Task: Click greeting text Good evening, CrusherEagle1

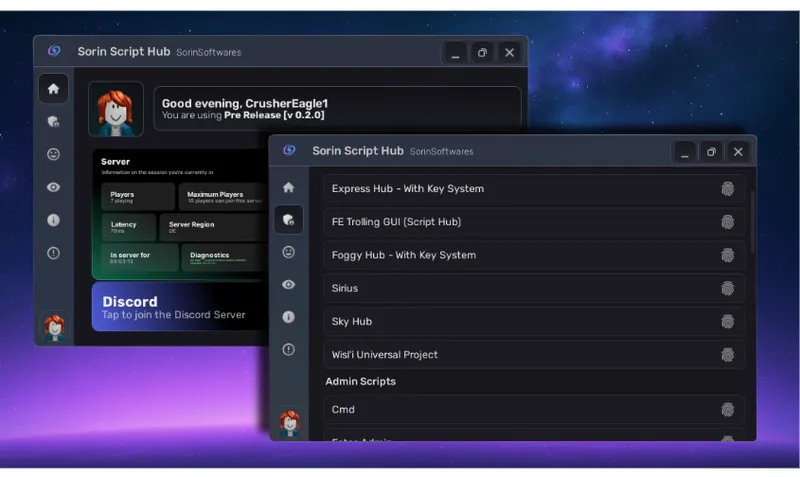Action: [245, 104]
